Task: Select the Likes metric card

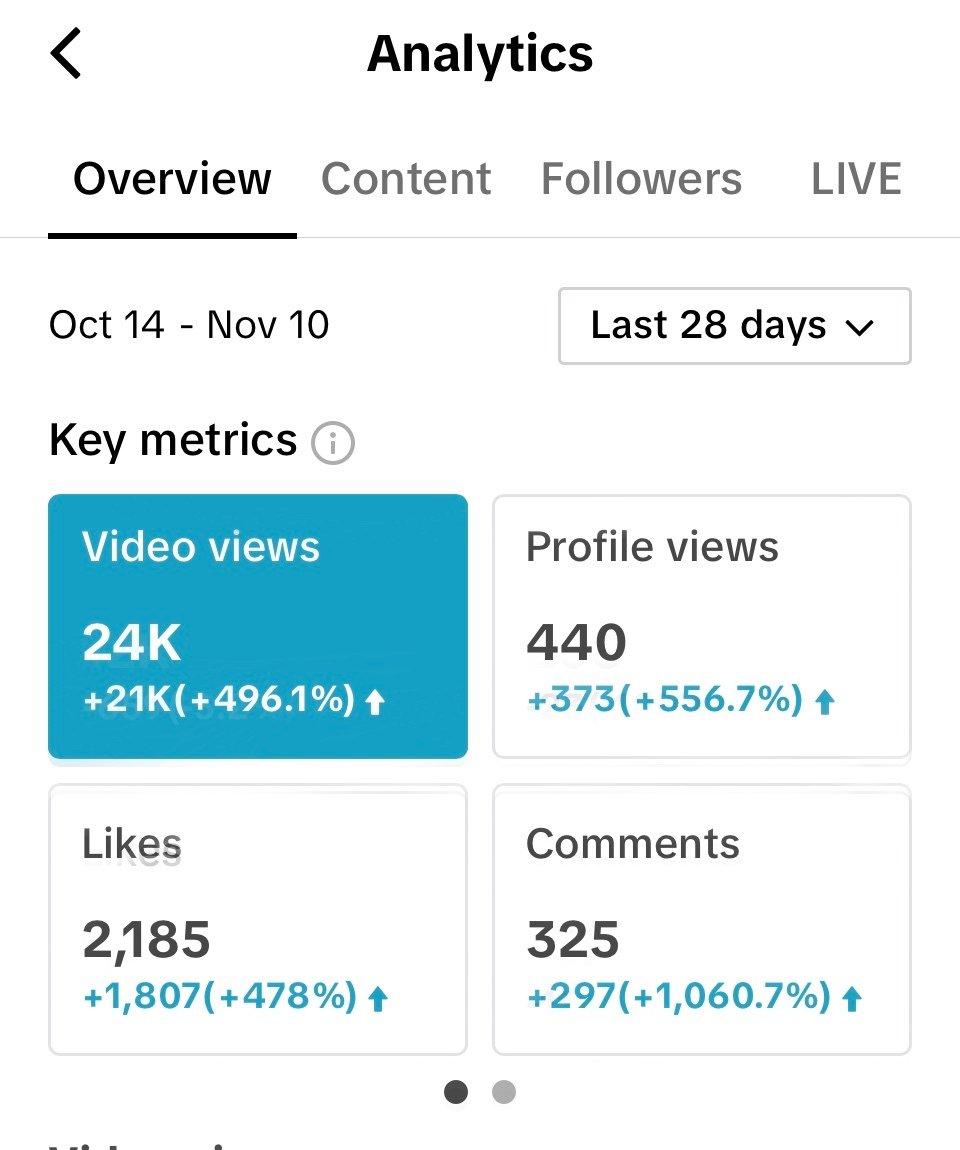Action: tap(258, 920)
